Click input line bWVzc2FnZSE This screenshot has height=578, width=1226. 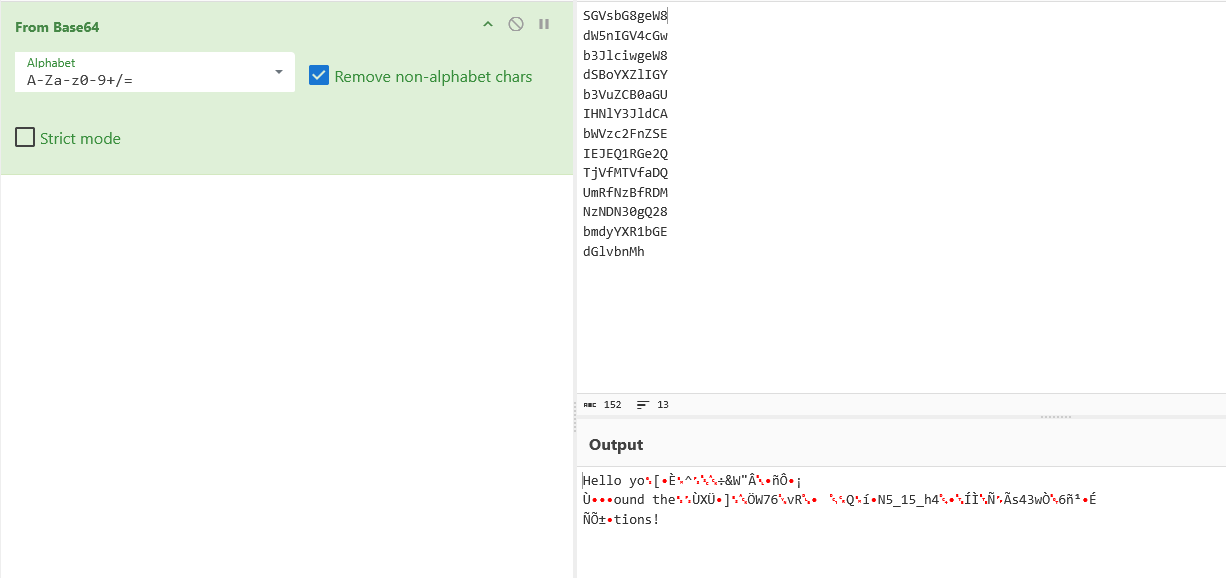click(625, 134)
